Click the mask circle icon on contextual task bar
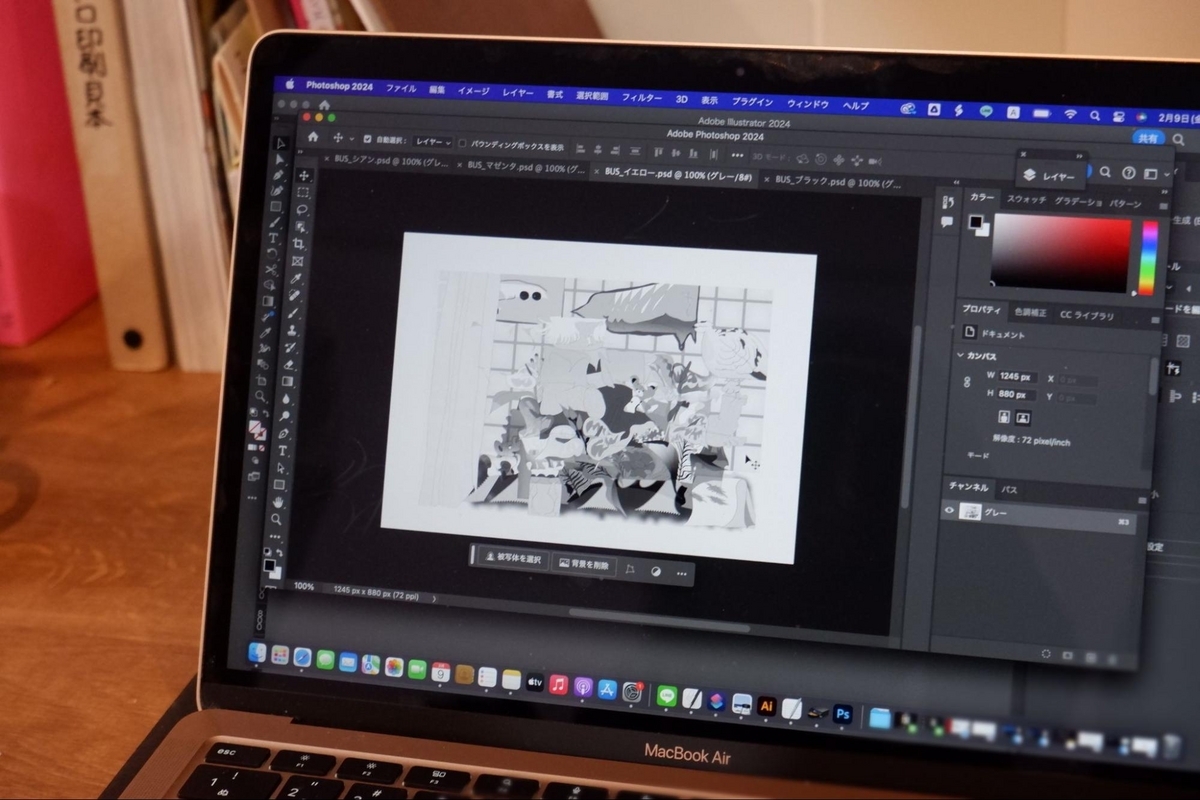 (656, 572)
